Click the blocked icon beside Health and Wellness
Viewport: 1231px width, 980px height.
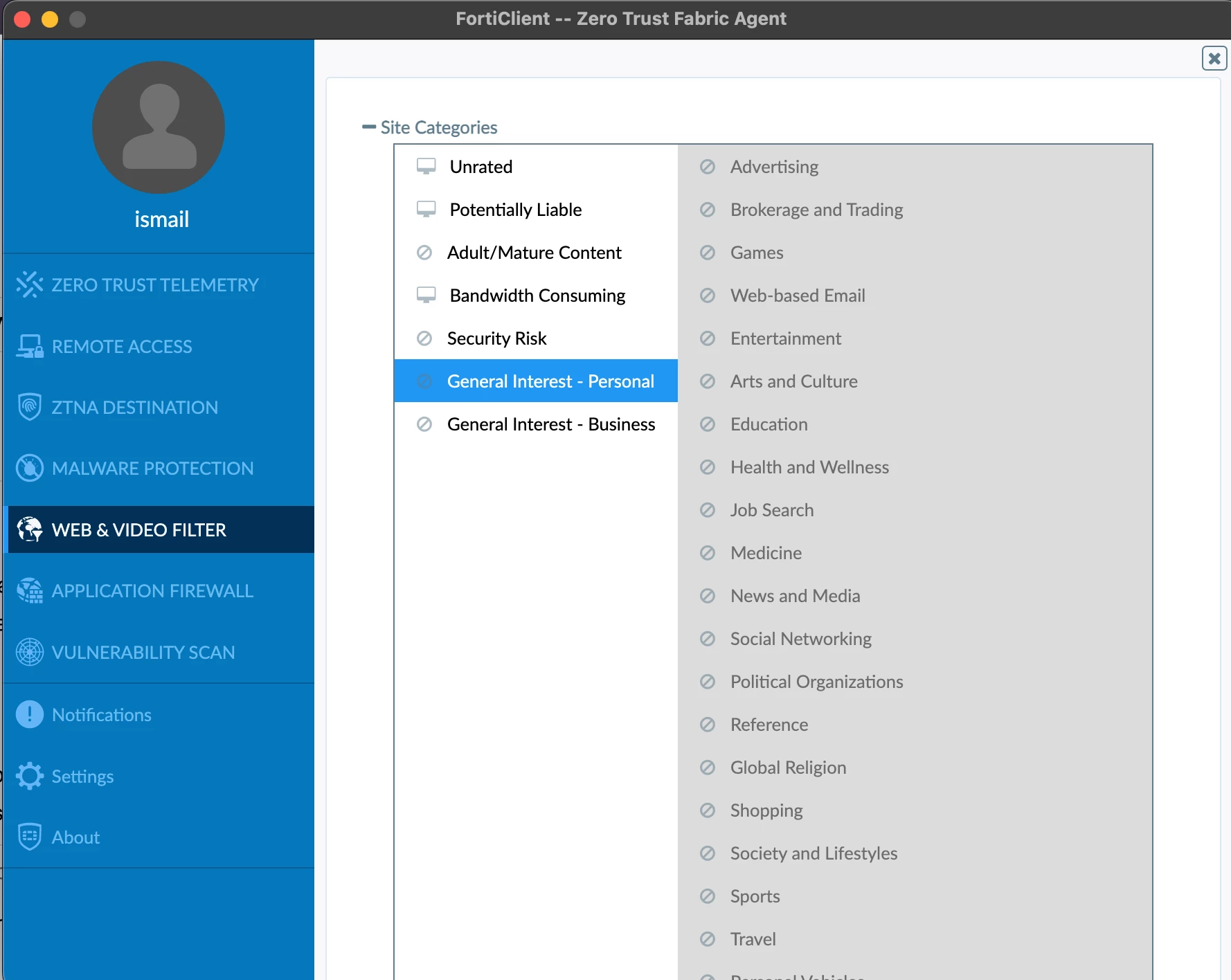[708, 467]
